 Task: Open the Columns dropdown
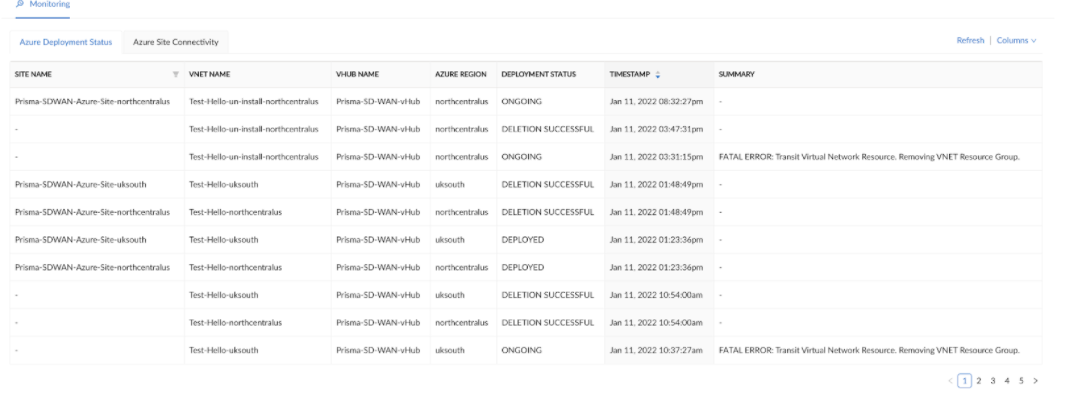[x=1016, y=40]
